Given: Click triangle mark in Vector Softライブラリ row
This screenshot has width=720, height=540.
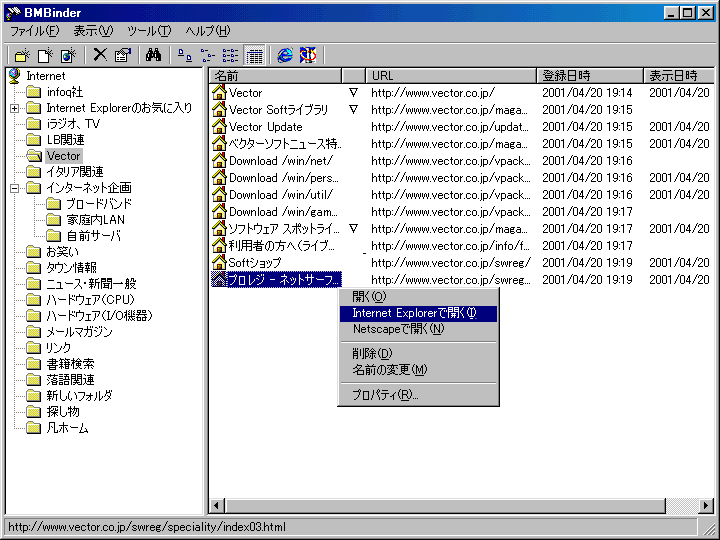Looking at the screenshot, I should pyautogui.click(x=353, y=109).
